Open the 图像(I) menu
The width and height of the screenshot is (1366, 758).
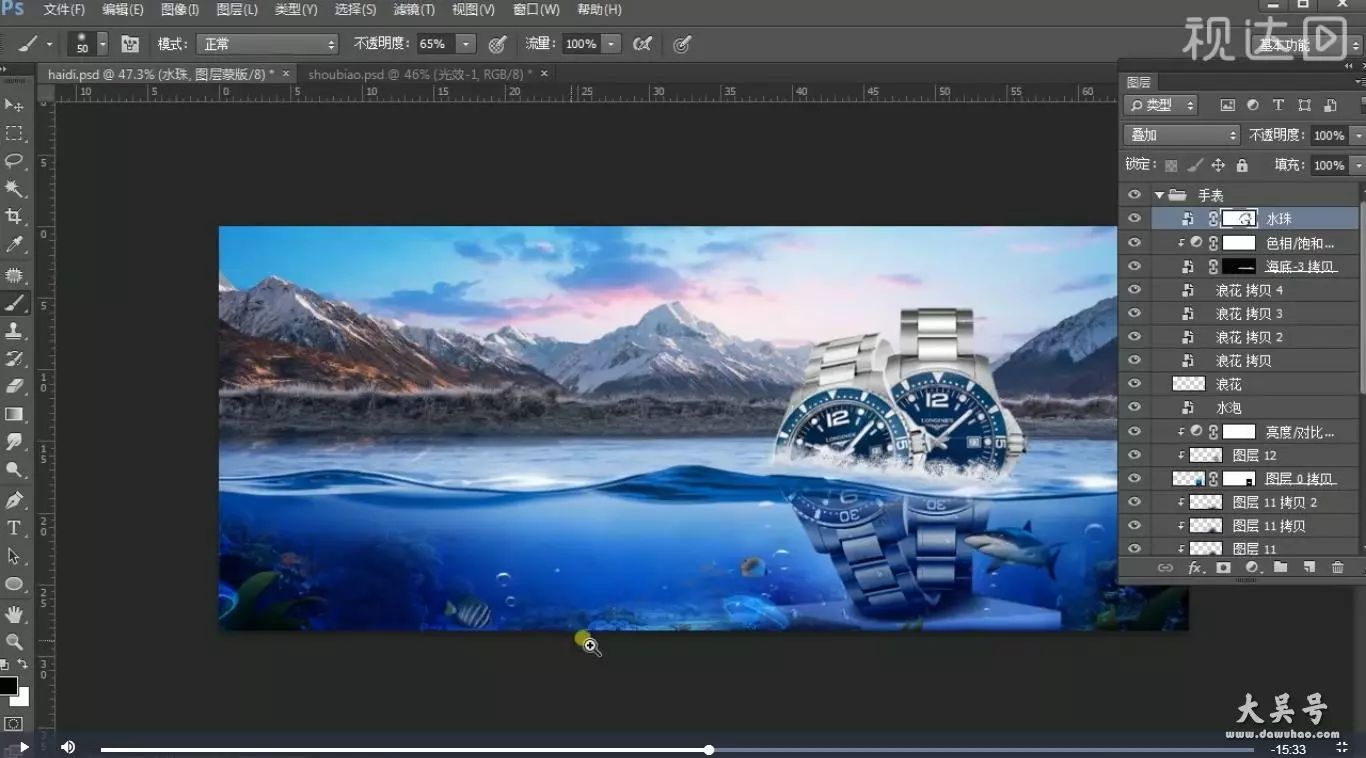(180, 10)
